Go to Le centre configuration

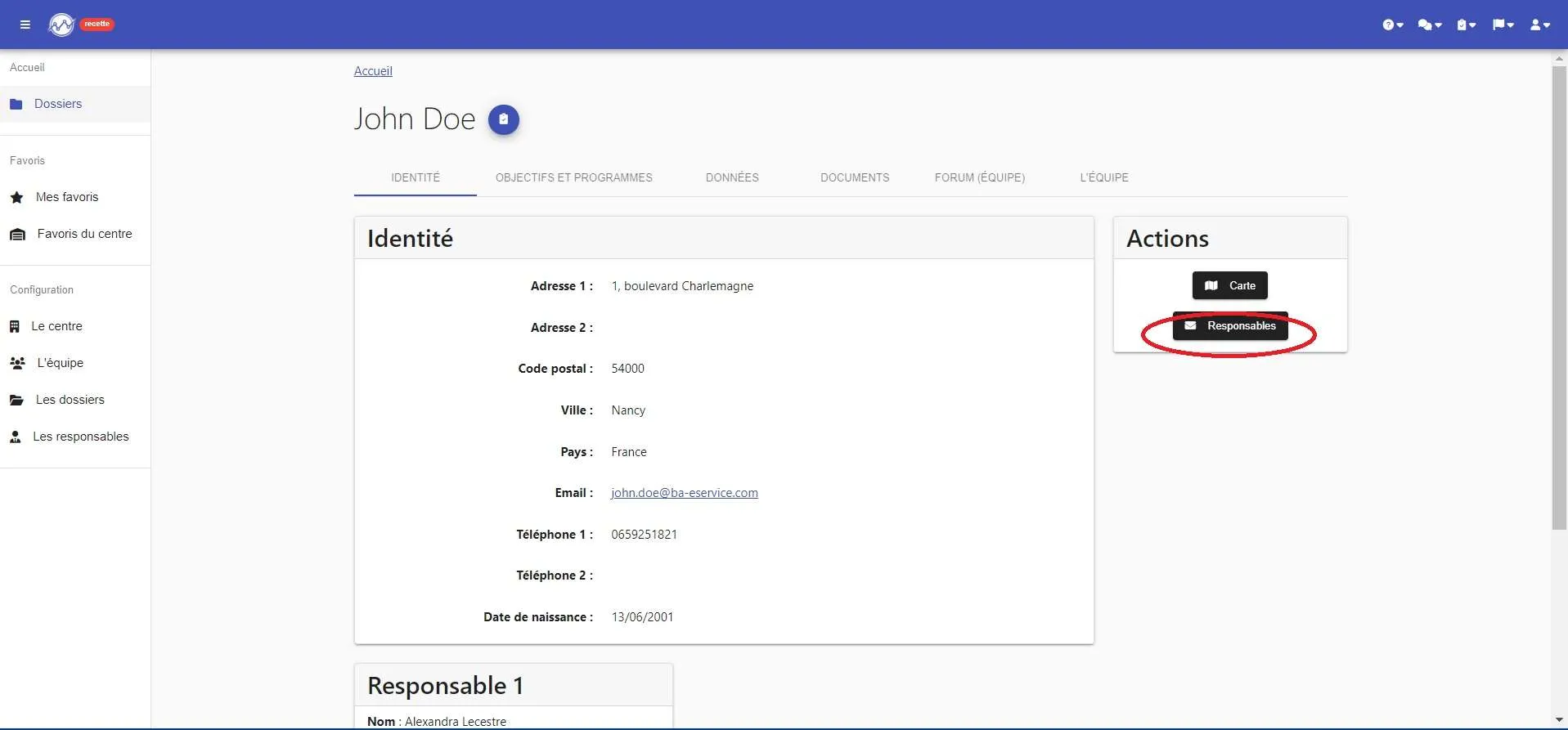(x=75, y=327)
